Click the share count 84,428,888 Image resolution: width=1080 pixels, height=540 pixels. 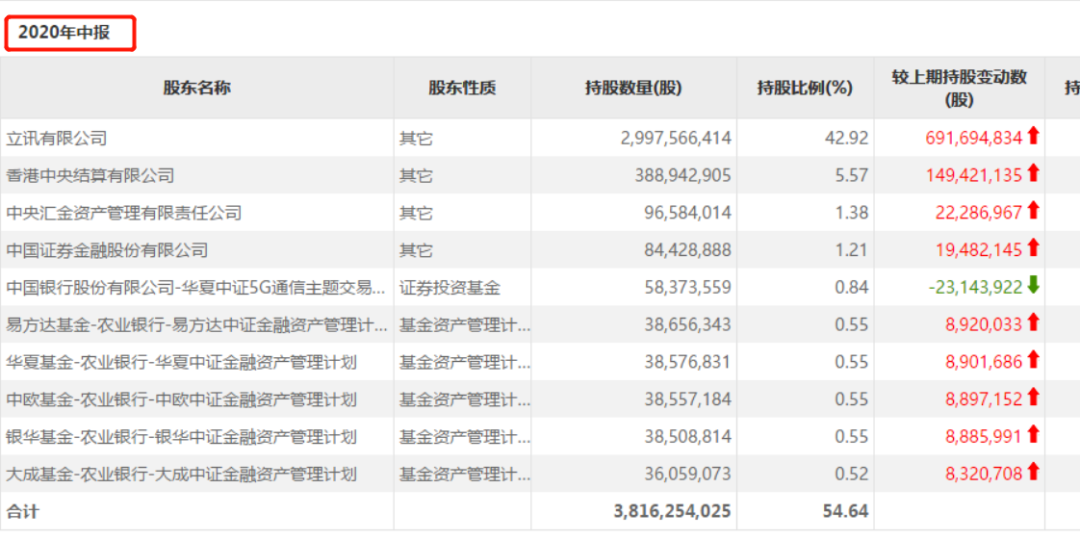[687, 250]
